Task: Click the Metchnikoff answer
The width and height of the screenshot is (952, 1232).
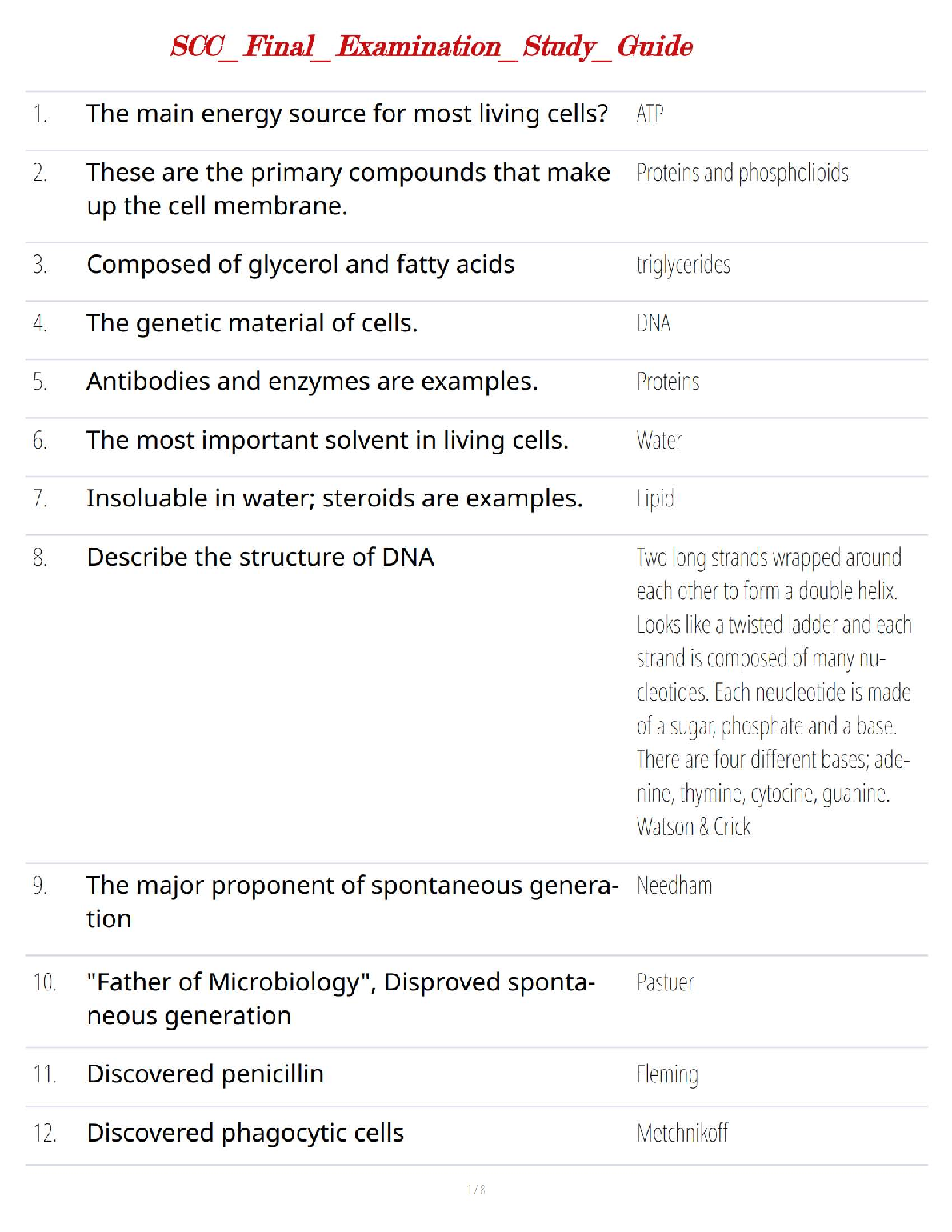Action: pos(682,1133)
